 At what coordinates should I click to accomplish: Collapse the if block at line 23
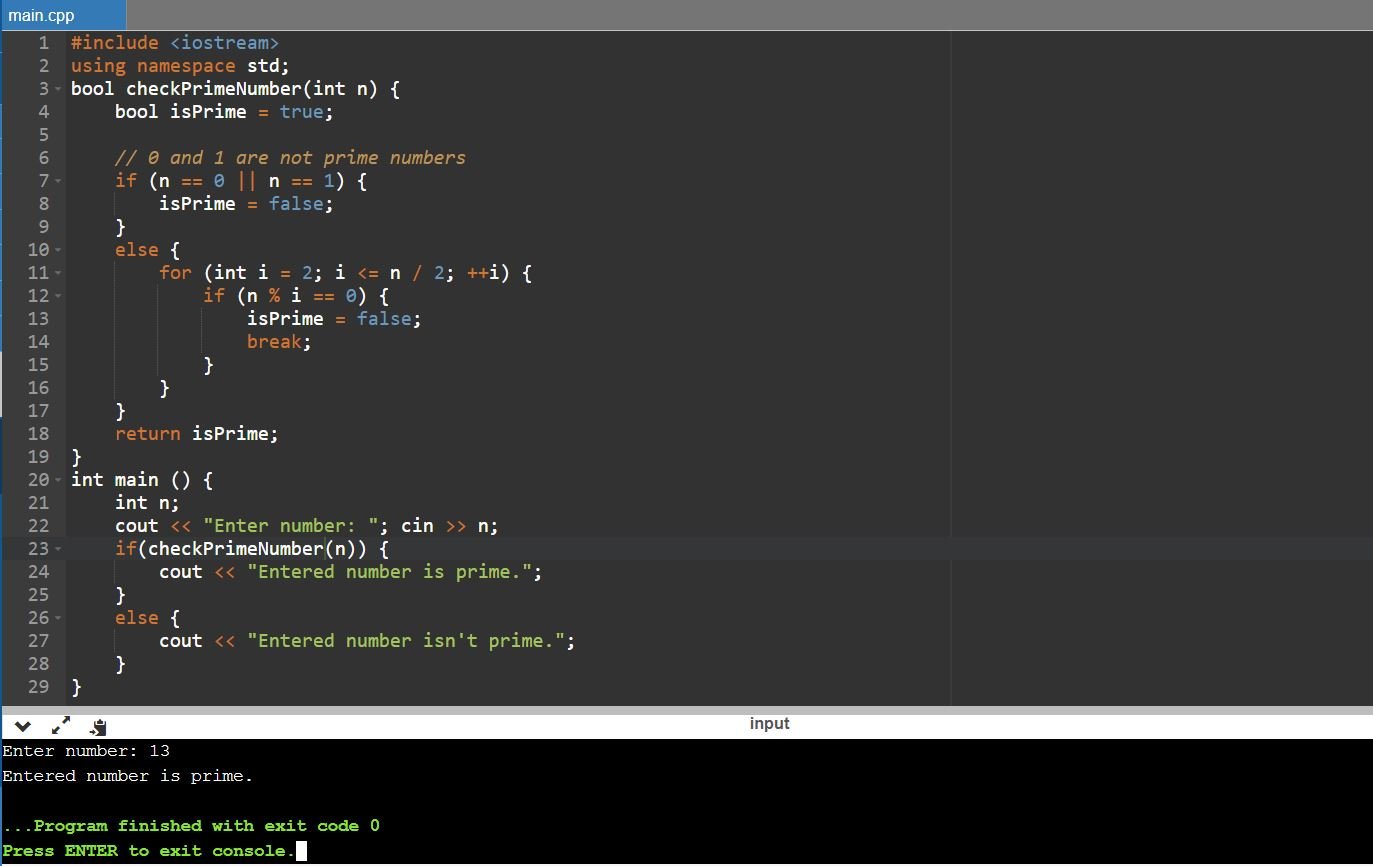click(58, 549)
